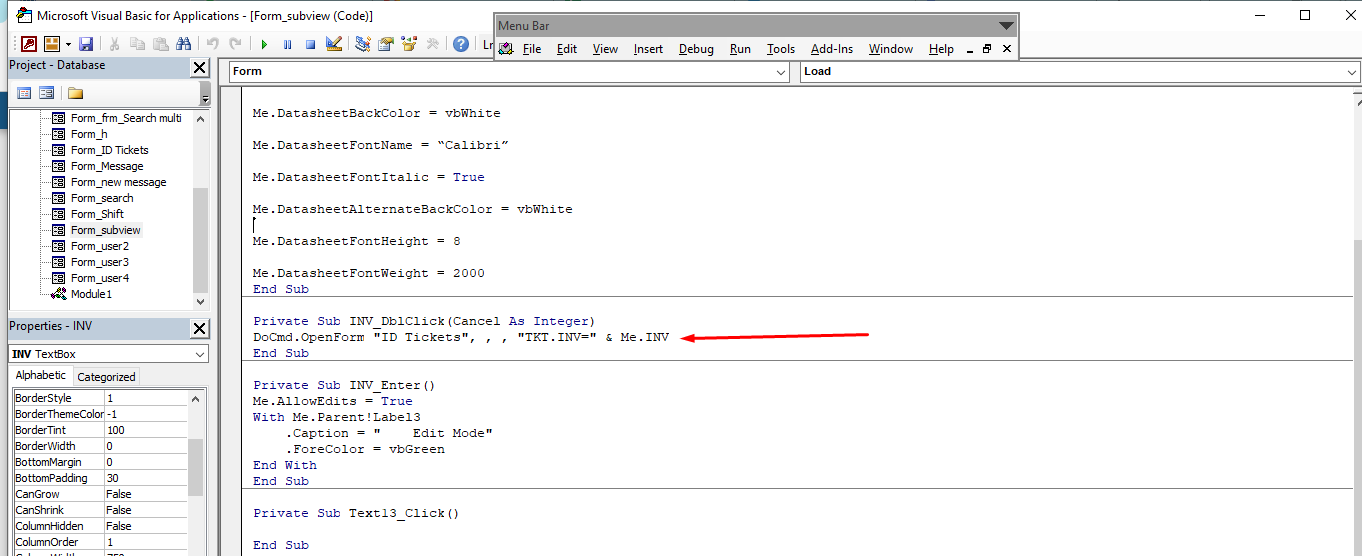Click the Redo arrow icon
Viewport: 1362px width, 556px height.
click(235, 44)
